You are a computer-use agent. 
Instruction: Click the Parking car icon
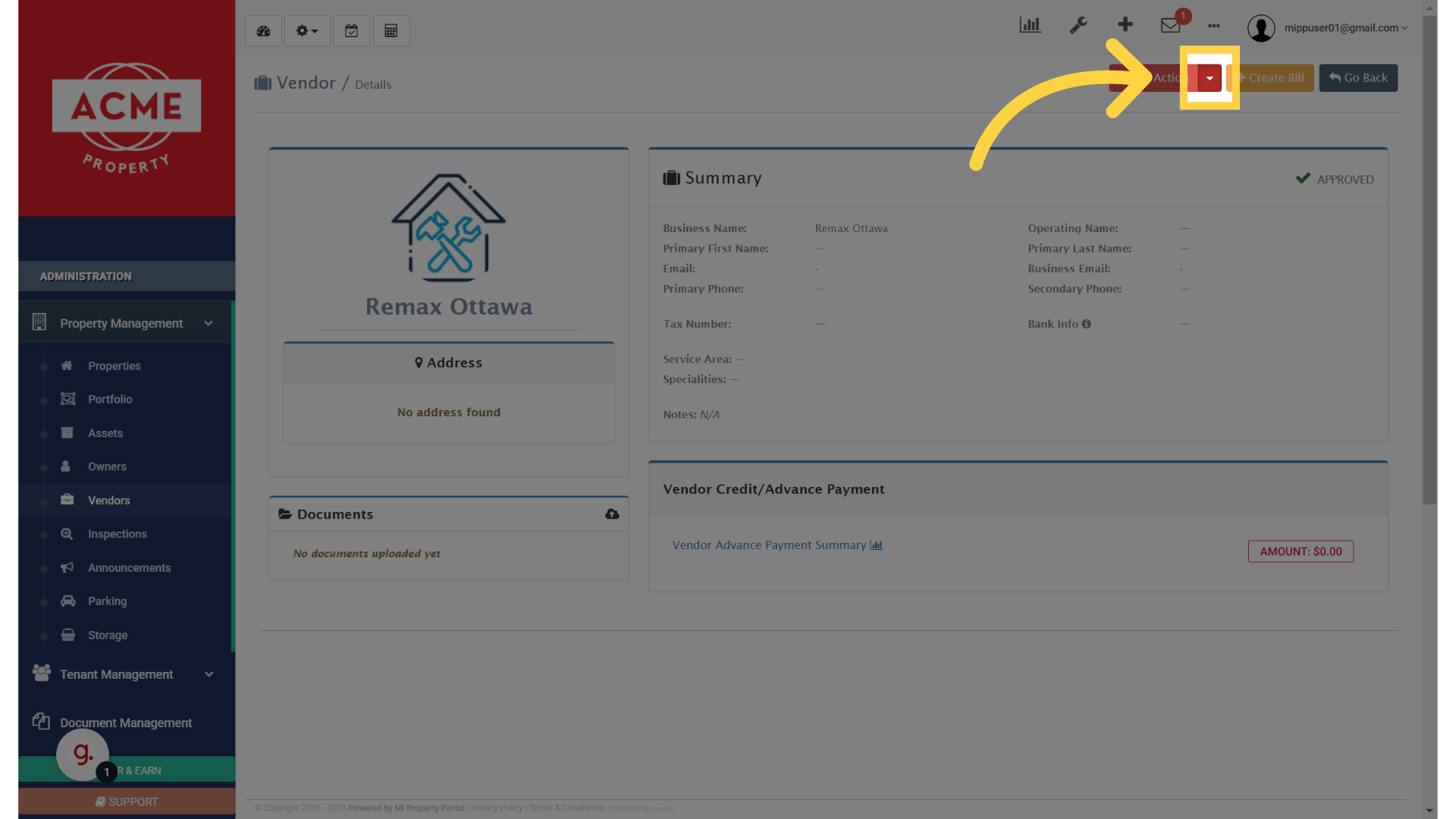pos(67,601)
